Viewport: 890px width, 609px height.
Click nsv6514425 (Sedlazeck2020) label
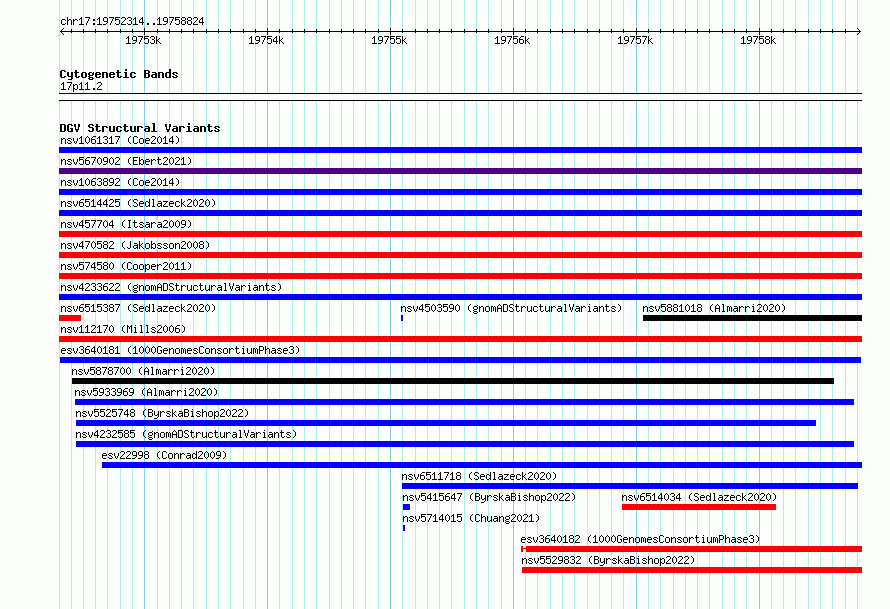point(138,203)
